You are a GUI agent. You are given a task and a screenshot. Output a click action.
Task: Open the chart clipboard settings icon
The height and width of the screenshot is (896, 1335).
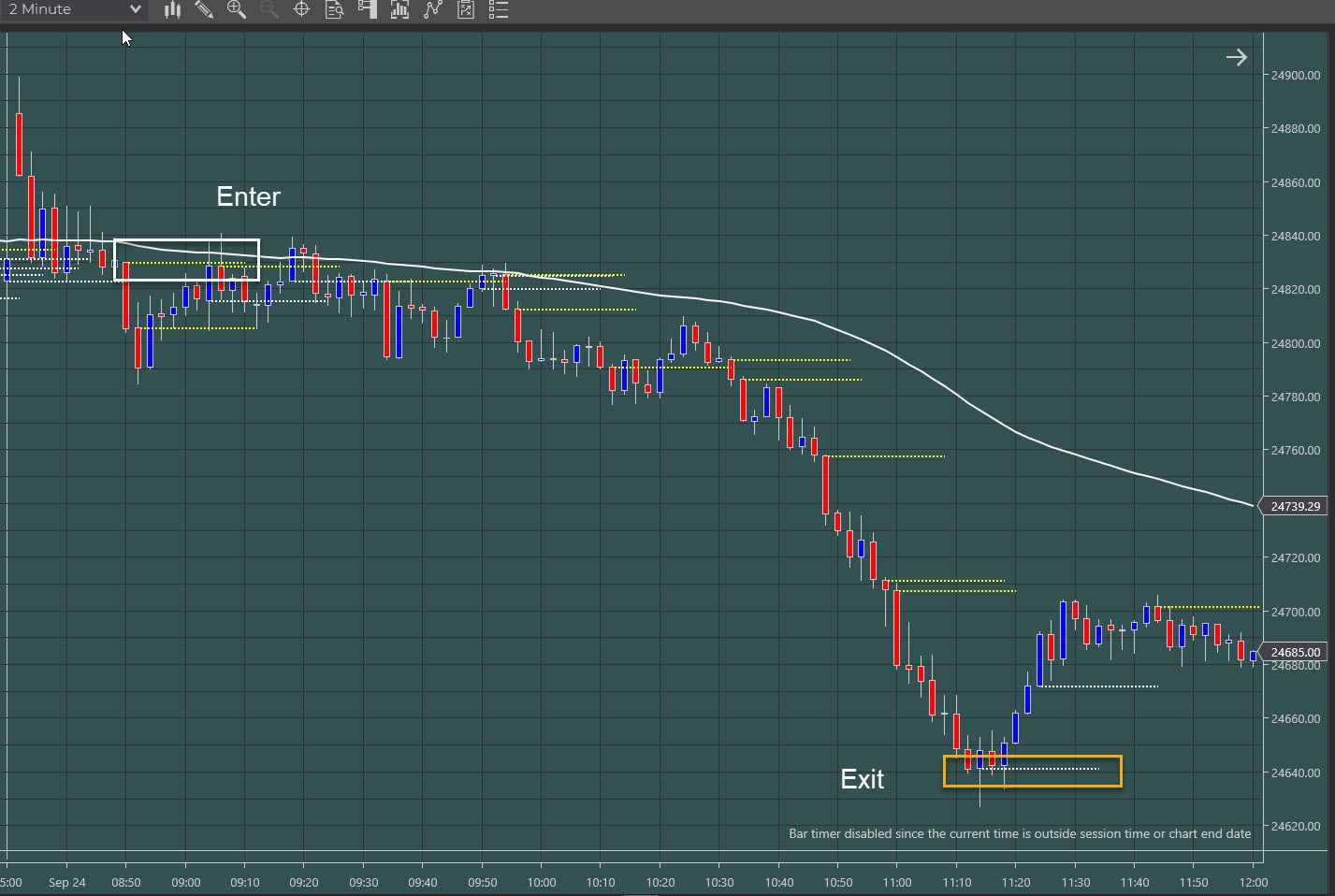point(465,10)
